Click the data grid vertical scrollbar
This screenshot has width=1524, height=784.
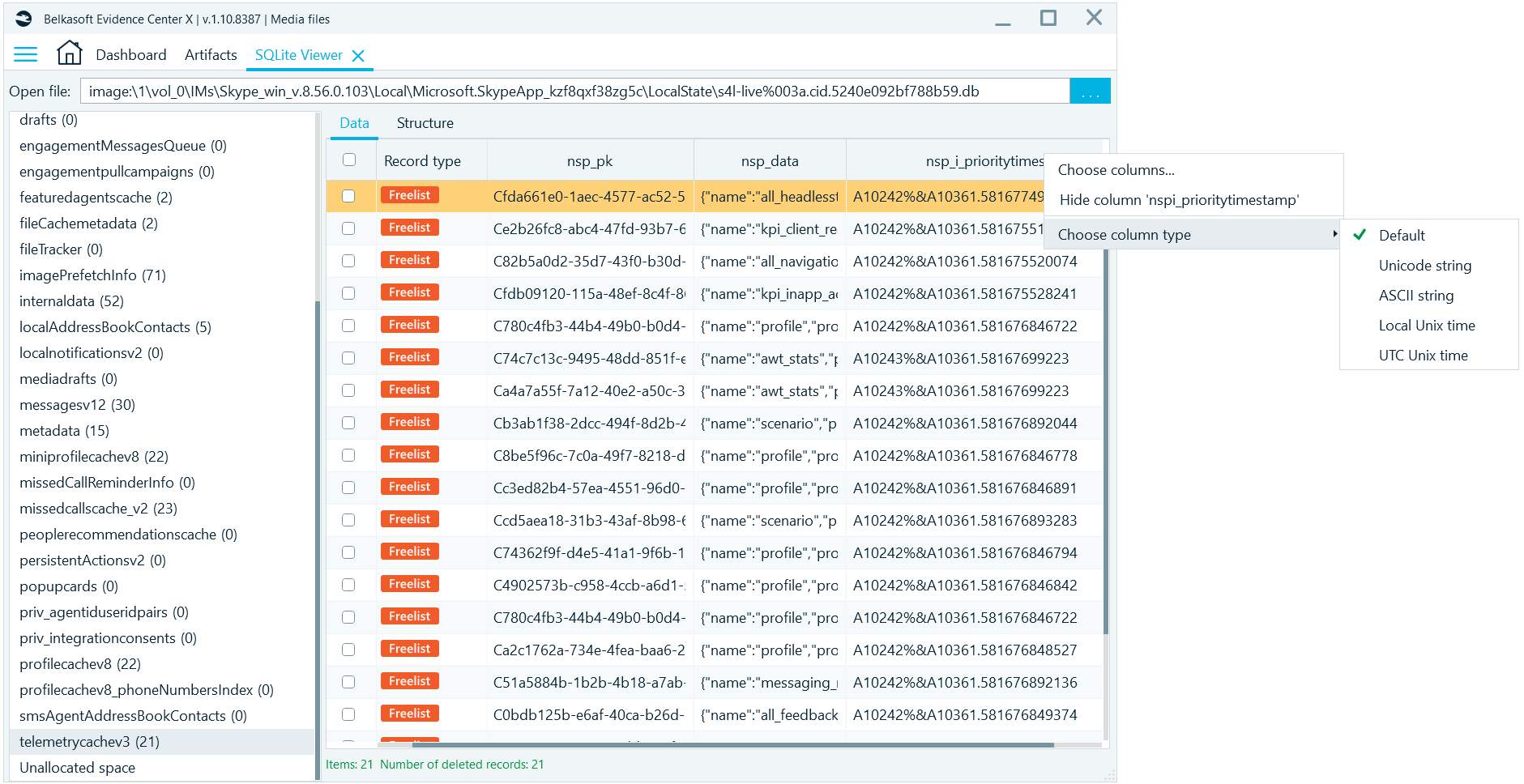click(x=1106, y=441)
